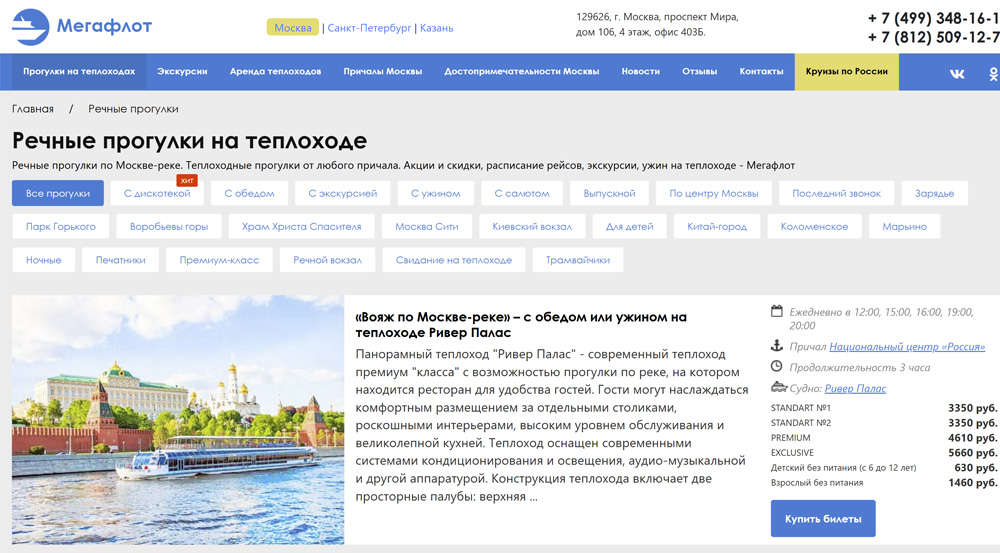
Task: Choose the Последний звонок tag
Action: (837, 193)
